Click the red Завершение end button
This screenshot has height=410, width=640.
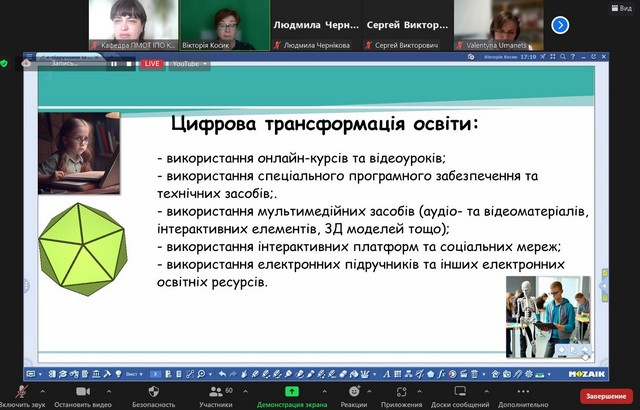coord(606,396)
